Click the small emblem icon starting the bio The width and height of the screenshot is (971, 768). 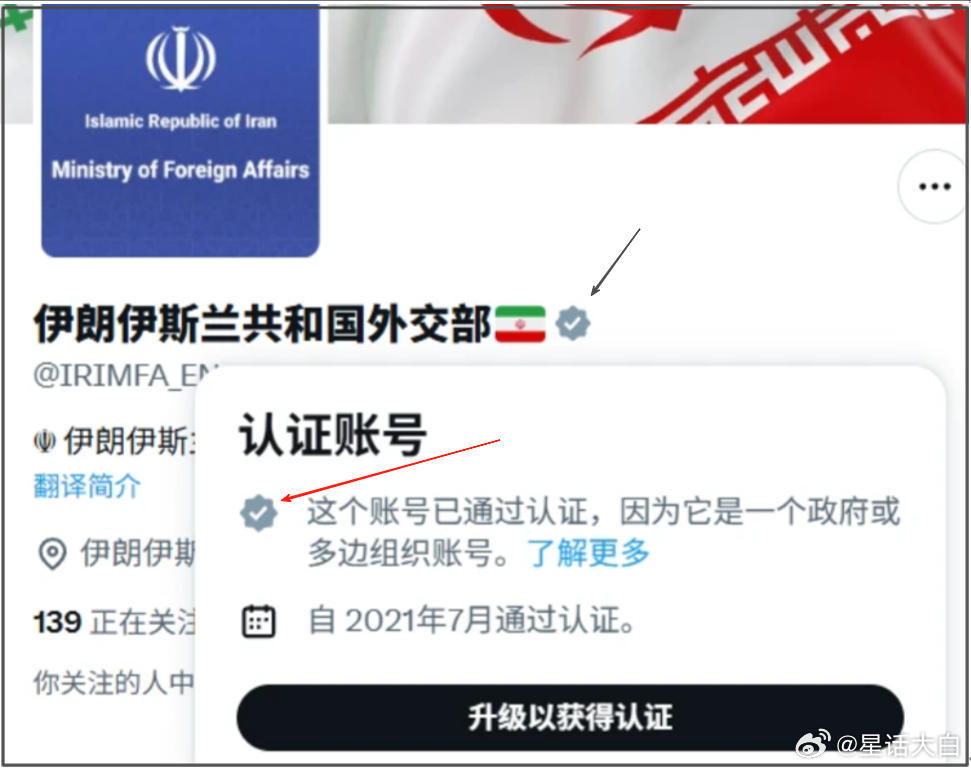[45, 442]
